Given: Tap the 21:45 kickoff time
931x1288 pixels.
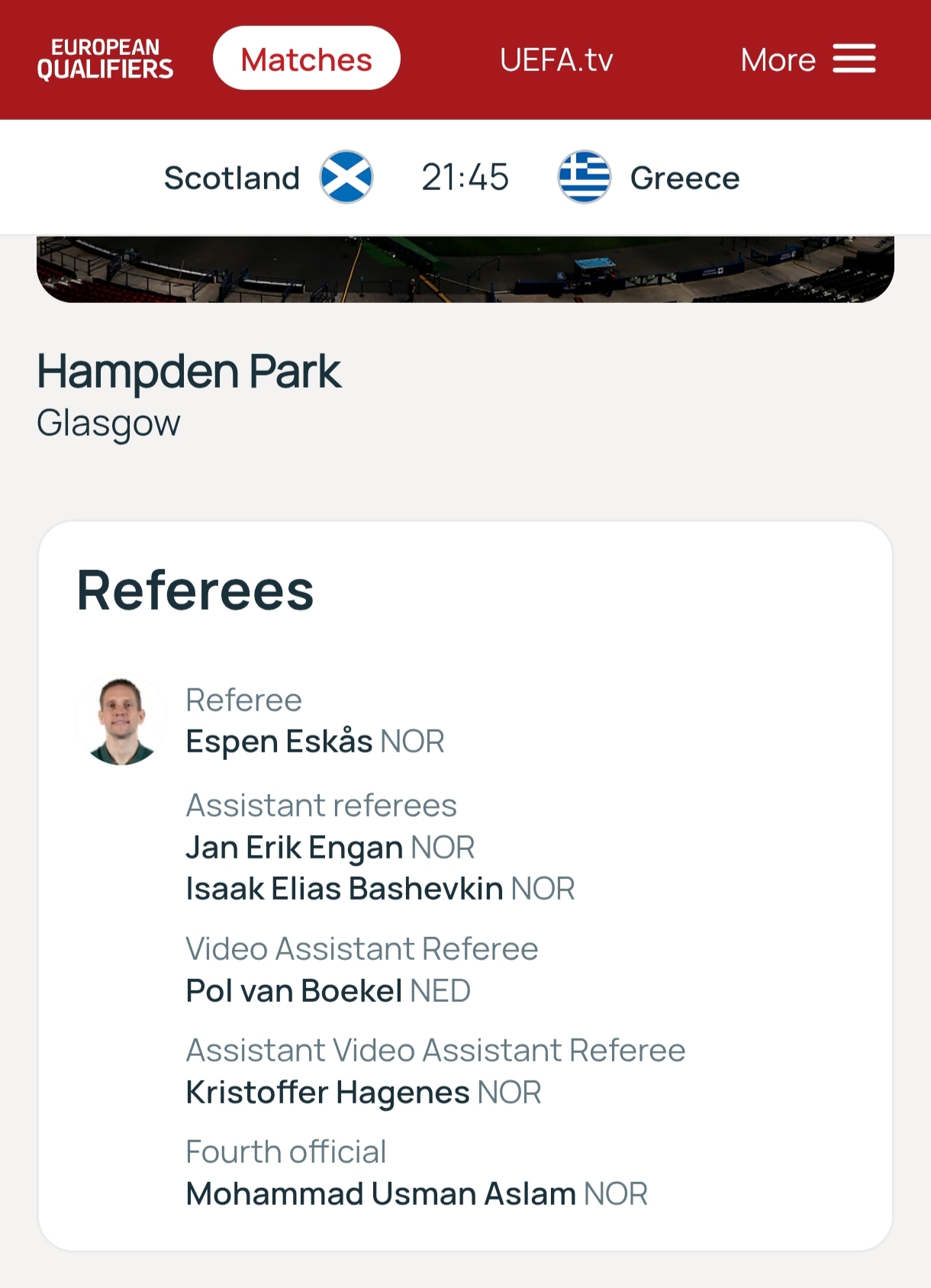Looking at the screenshot, I should coord(465,178).
